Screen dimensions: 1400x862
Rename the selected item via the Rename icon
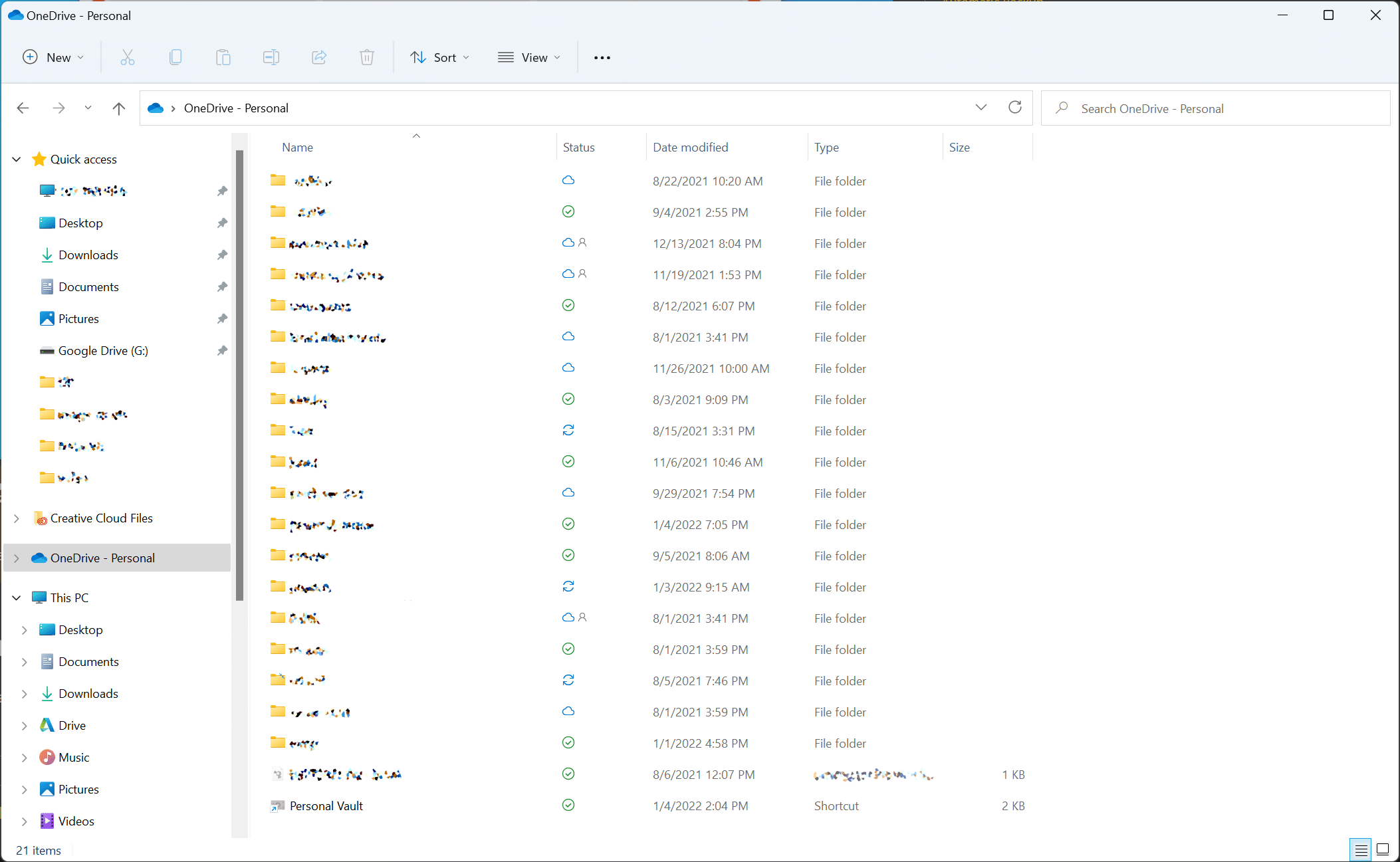coord(271,57)
